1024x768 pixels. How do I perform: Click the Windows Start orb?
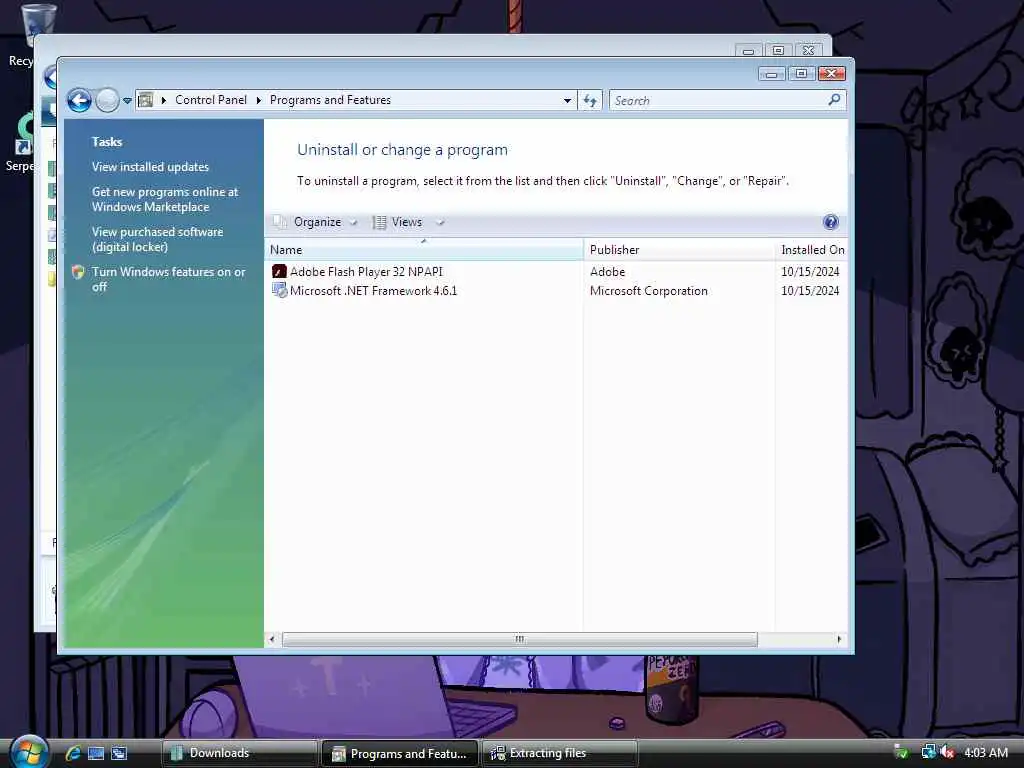(28, 752)
